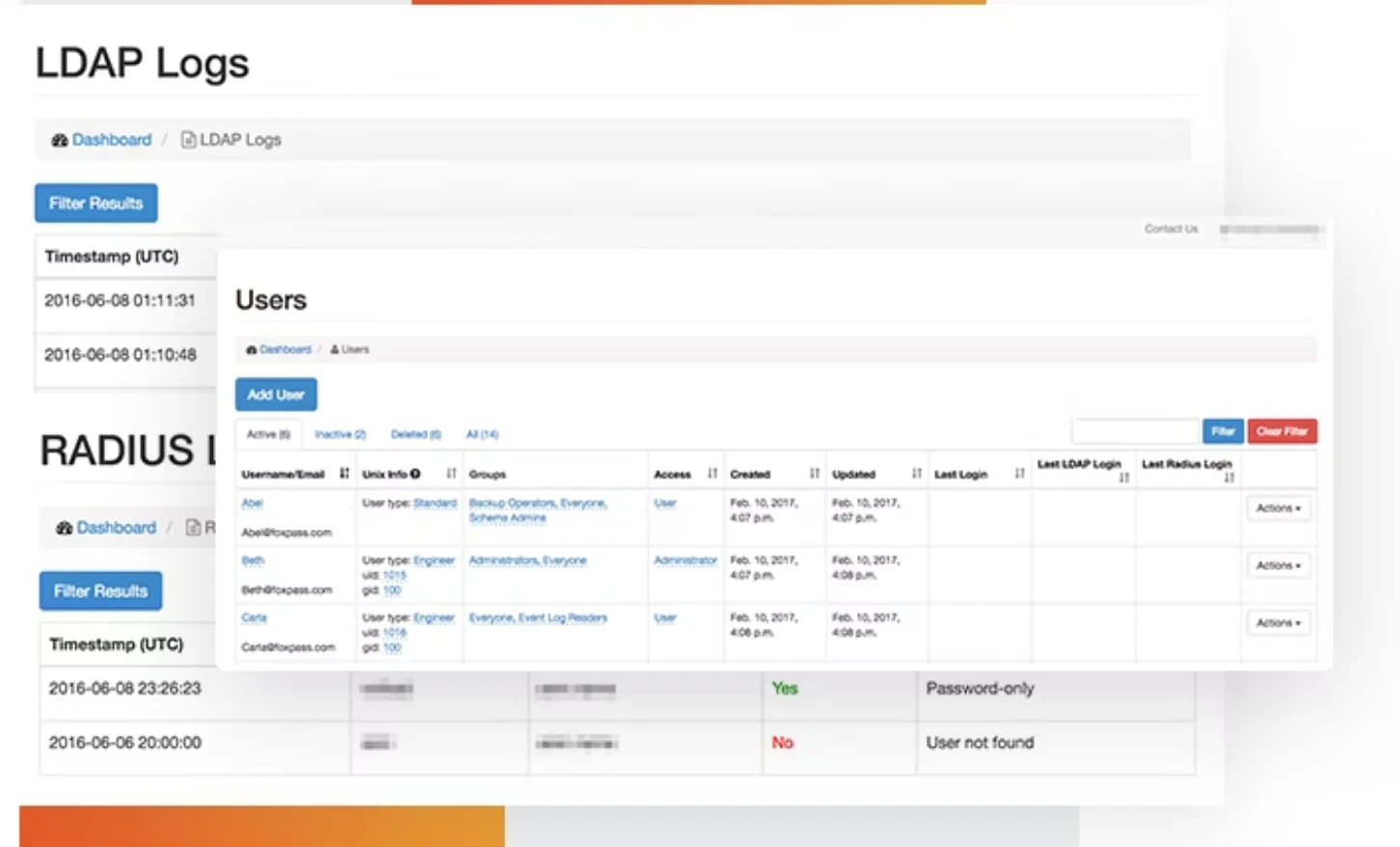The image size is (1400, 847).
Task: Click the home icon beside Dashboard in LDAP Logs breadcrumb
Action: tap(61, 139)
